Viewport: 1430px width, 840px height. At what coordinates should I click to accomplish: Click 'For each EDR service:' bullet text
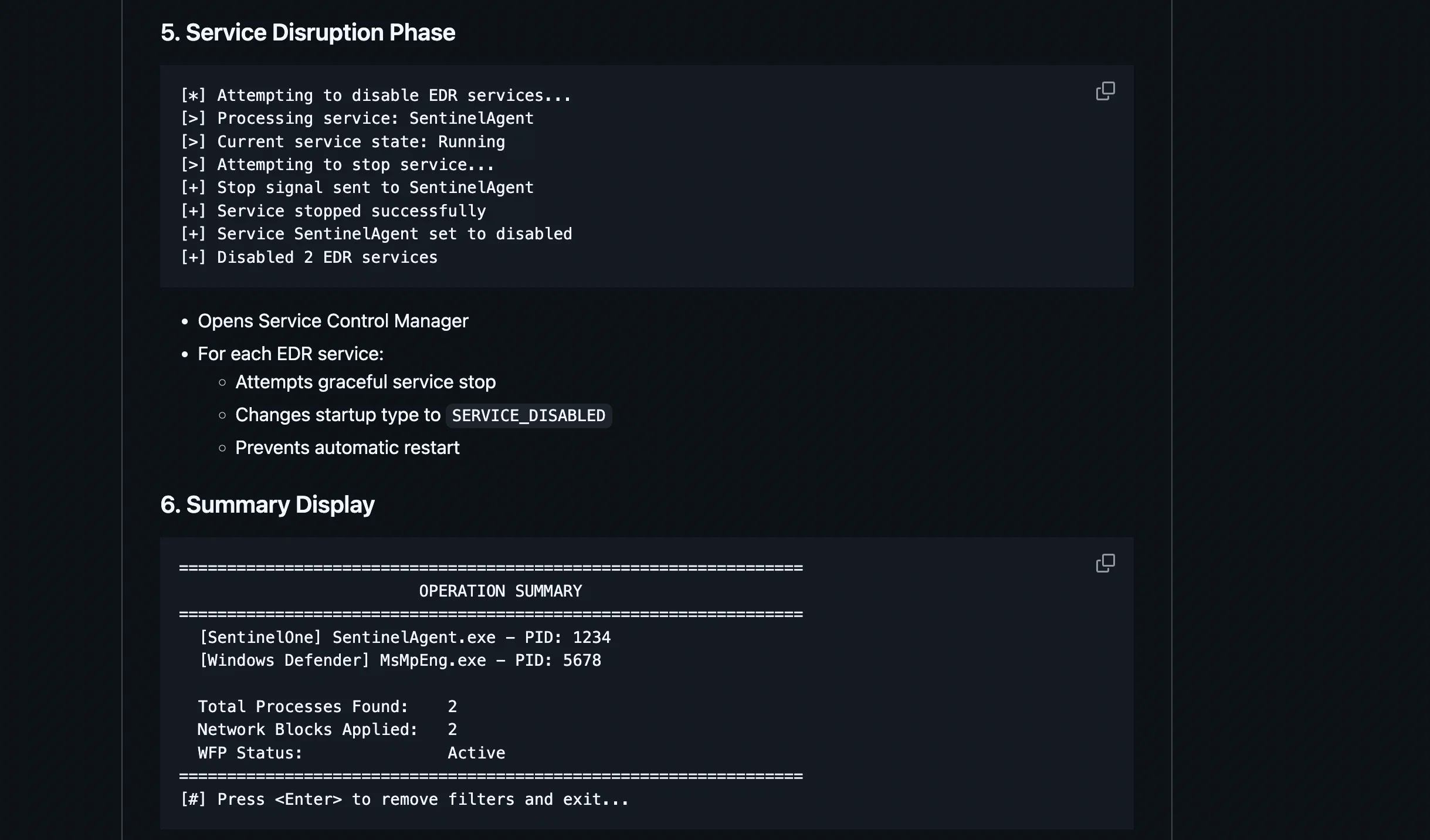[290, 354]
